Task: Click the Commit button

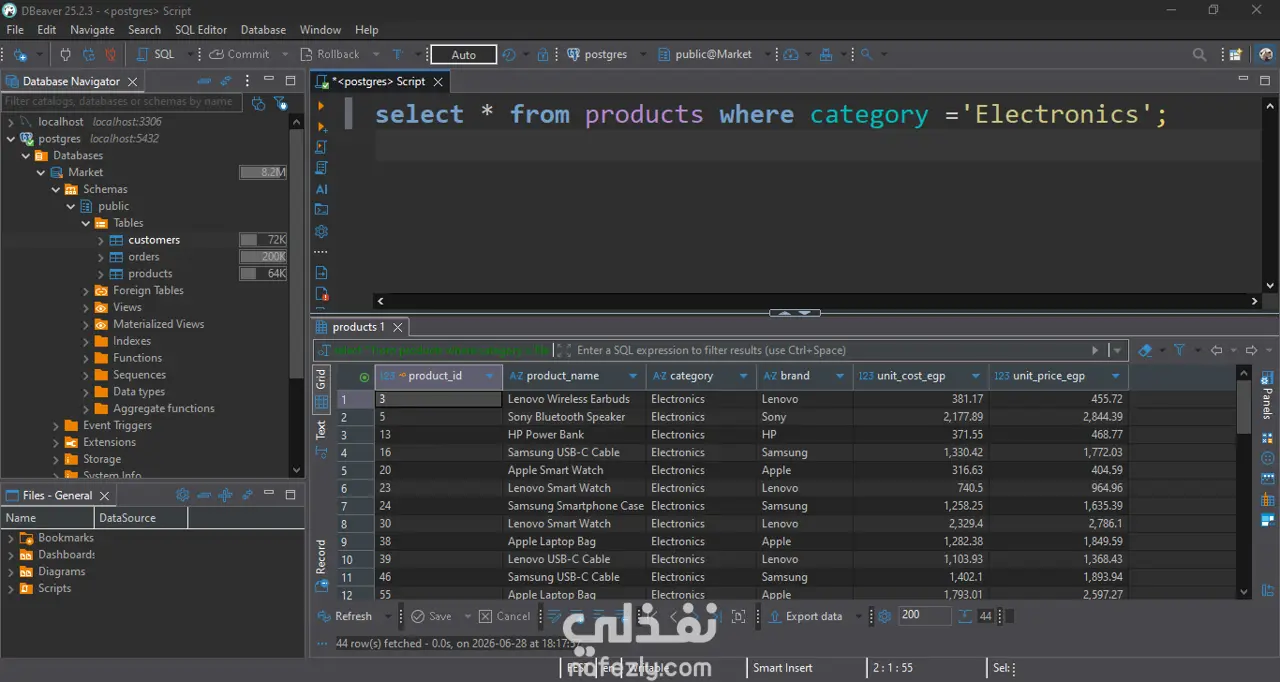Action: click(x=239, y=55)
